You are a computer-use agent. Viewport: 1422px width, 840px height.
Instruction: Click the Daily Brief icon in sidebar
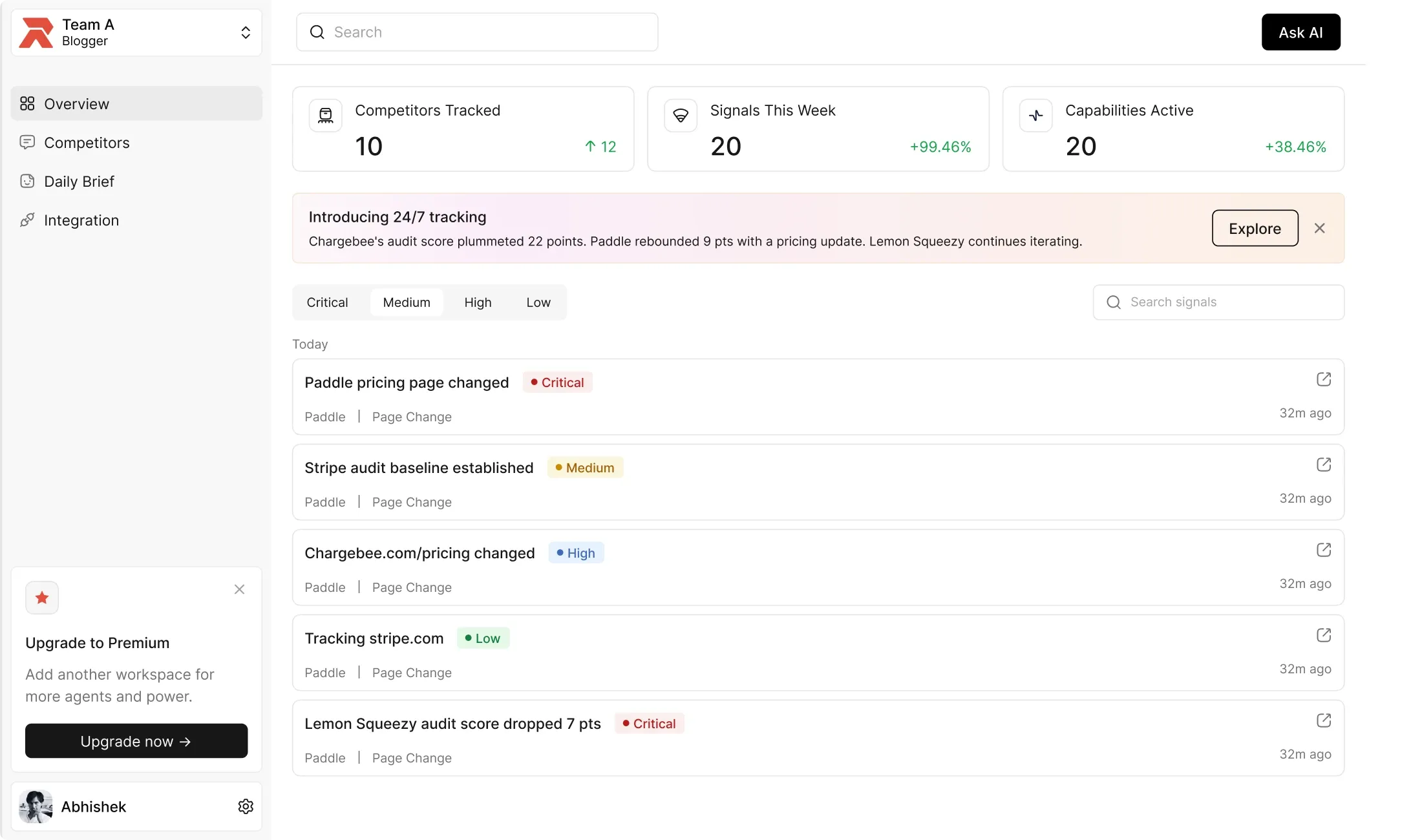[27, 181]
